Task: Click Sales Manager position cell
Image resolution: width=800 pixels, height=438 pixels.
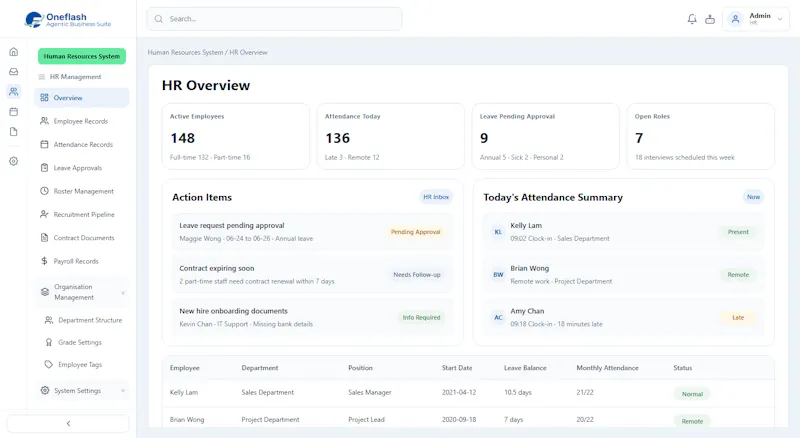Action: point(369,392)
